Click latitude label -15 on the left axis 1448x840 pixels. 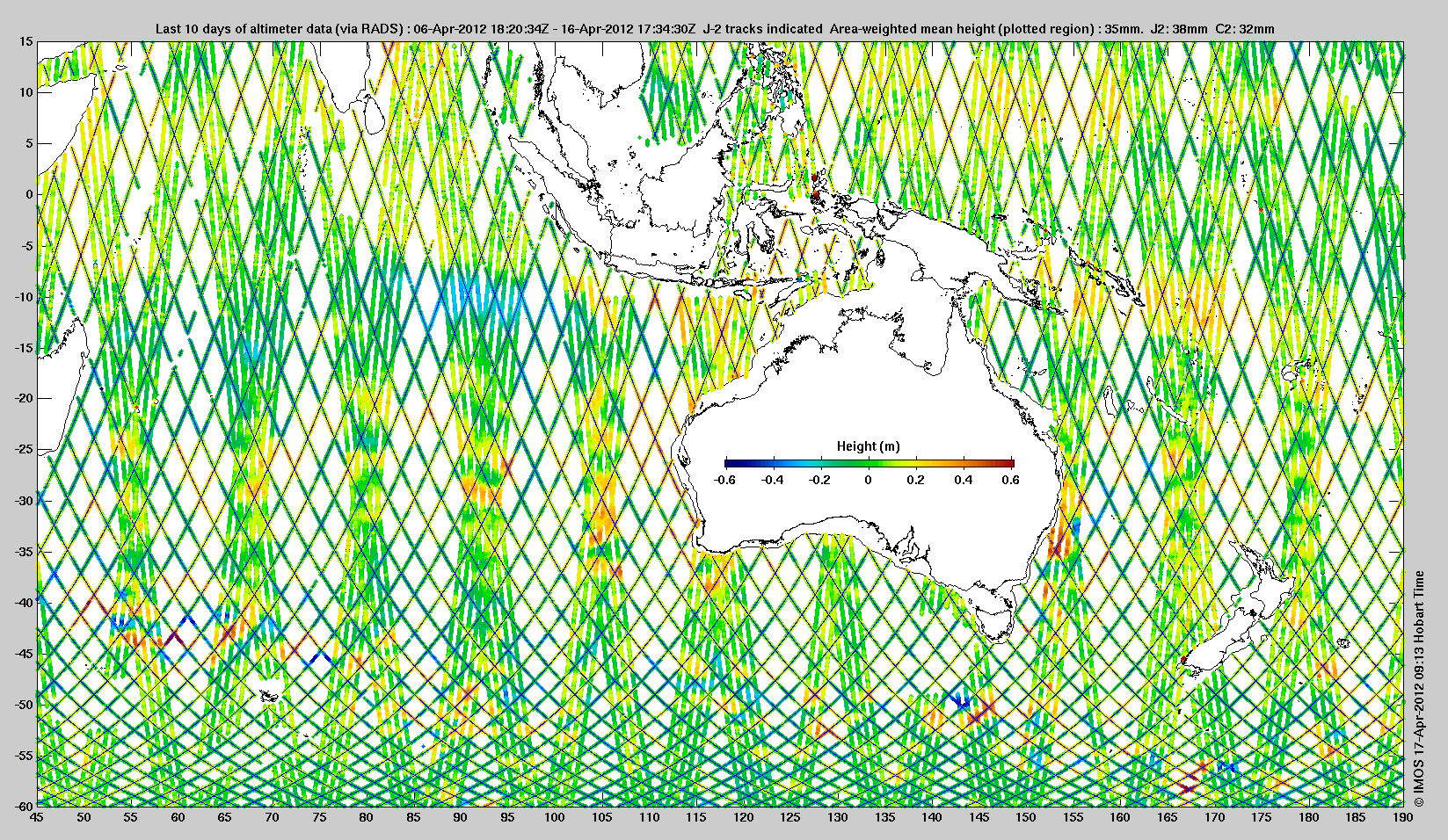tap(24, 347)
